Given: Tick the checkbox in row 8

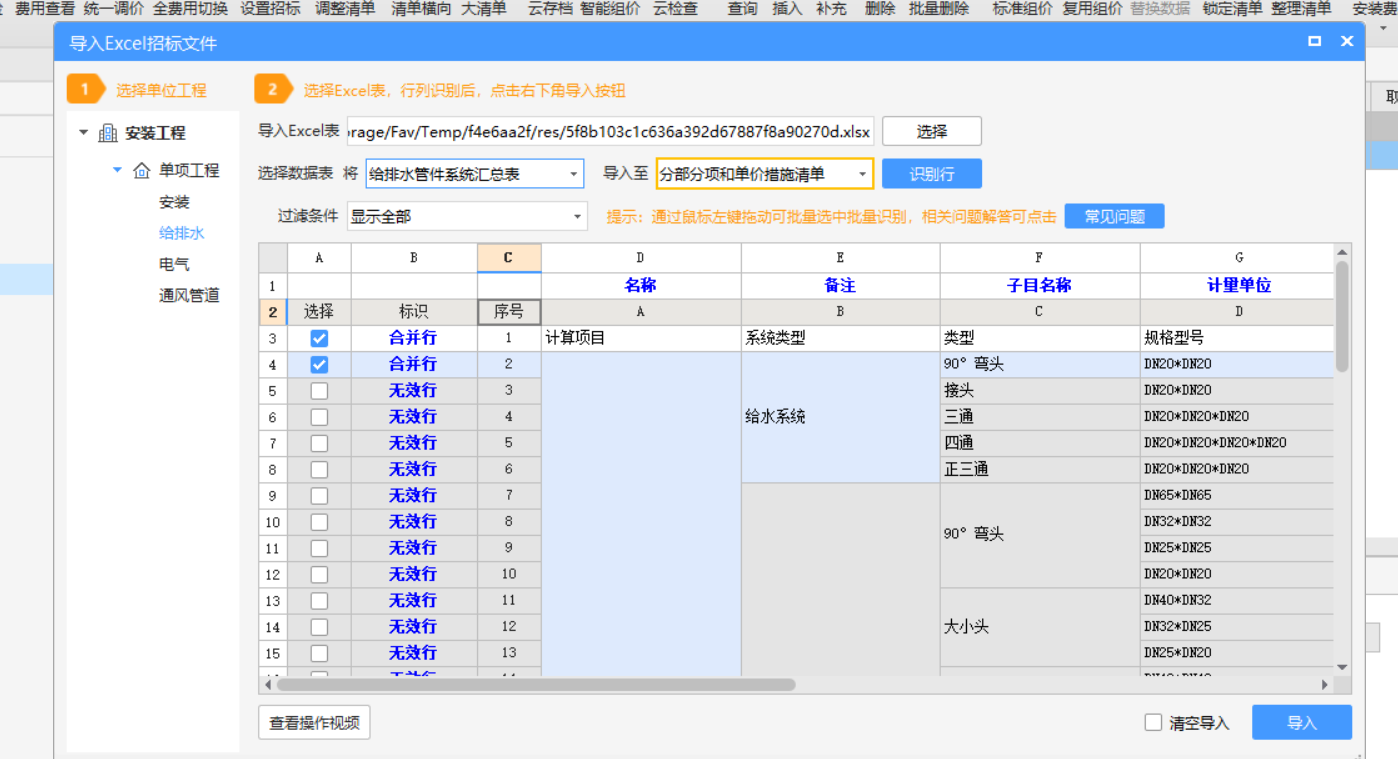Looking at the screenshot, I should coord(319,469).
